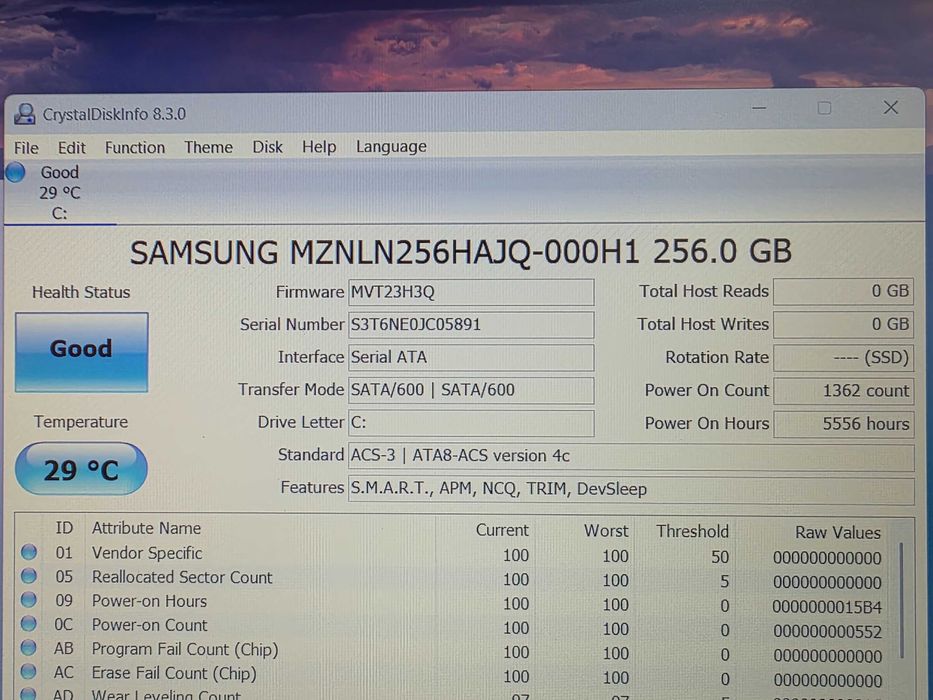Click status circle for Program Fail Count row
Viewport: 933px width, 700px height.
29,648
